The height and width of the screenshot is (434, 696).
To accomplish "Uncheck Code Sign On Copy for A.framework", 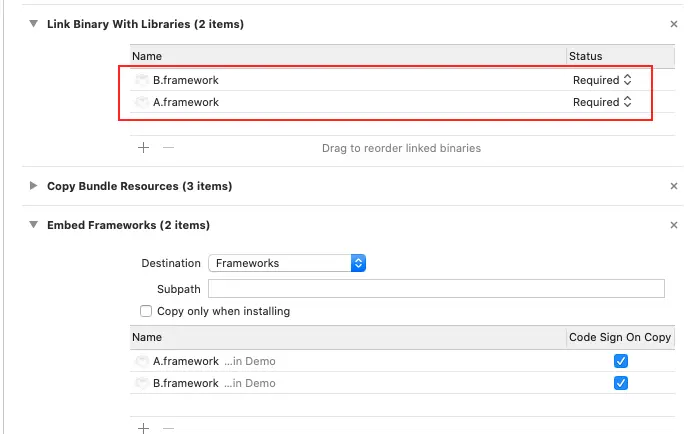I will point(620,361).
